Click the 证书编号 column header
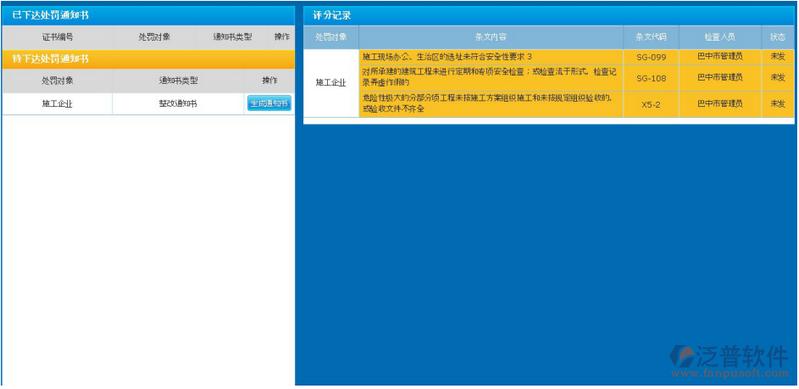Screen dimensions: 799x389 (x=58, y=37)
